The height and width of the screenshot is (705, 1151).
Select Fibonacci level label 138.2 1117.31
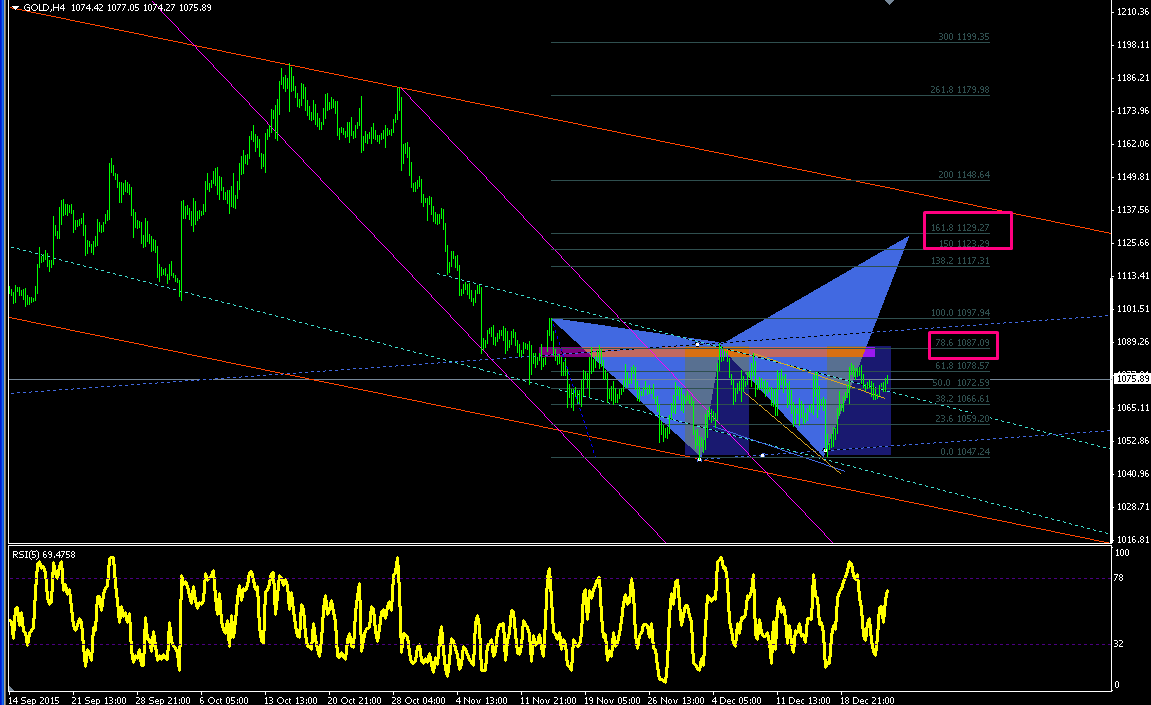click(x=960, y=261)
